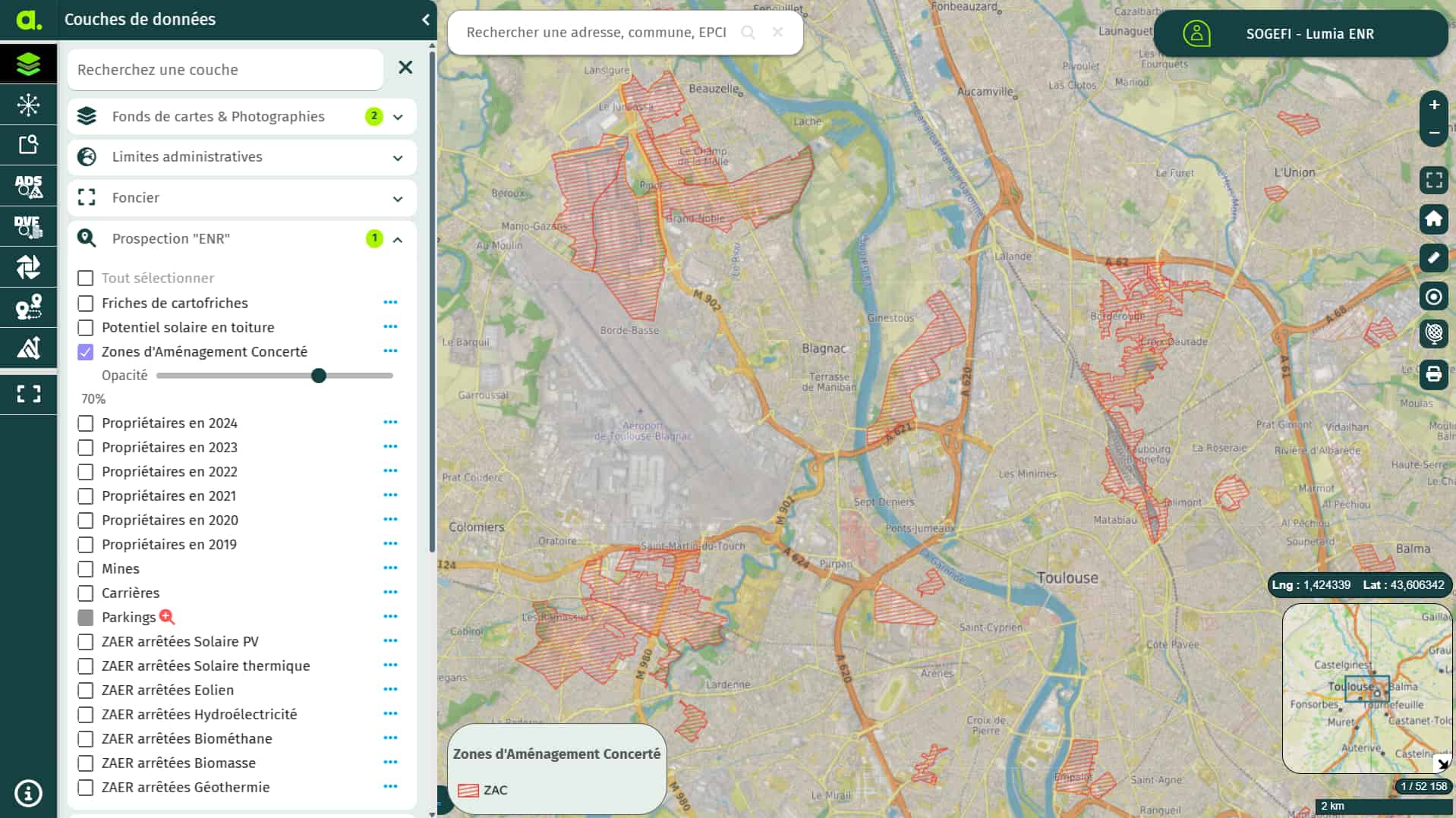Click the snowflake-style network icon in sidebar
This screenshot has height=818, width=1456.
pyautogui.click(x=28, y=105)
